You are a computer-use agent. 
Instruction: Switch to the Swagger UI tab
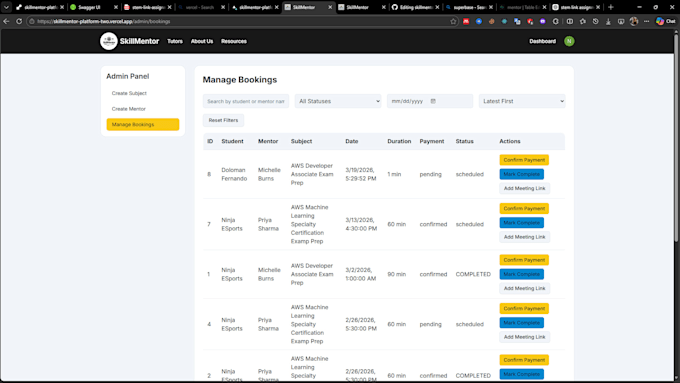(94, 7)
